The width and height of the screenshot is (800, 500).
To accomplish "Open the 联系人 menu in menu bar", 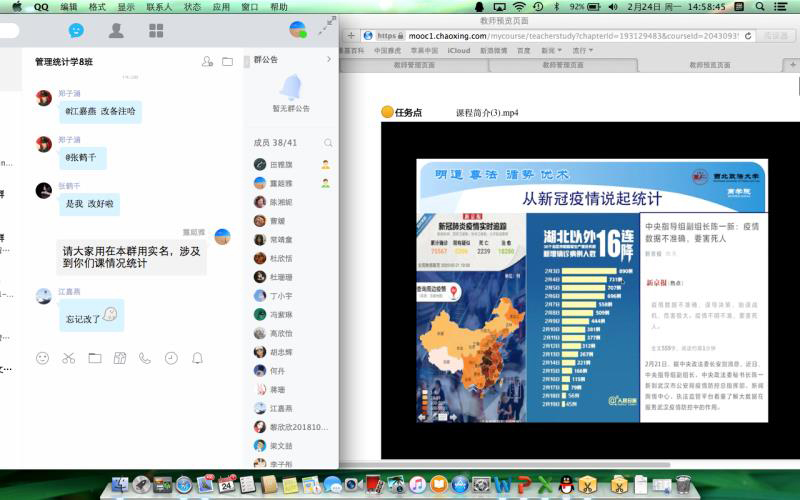I will coord(159,7).
